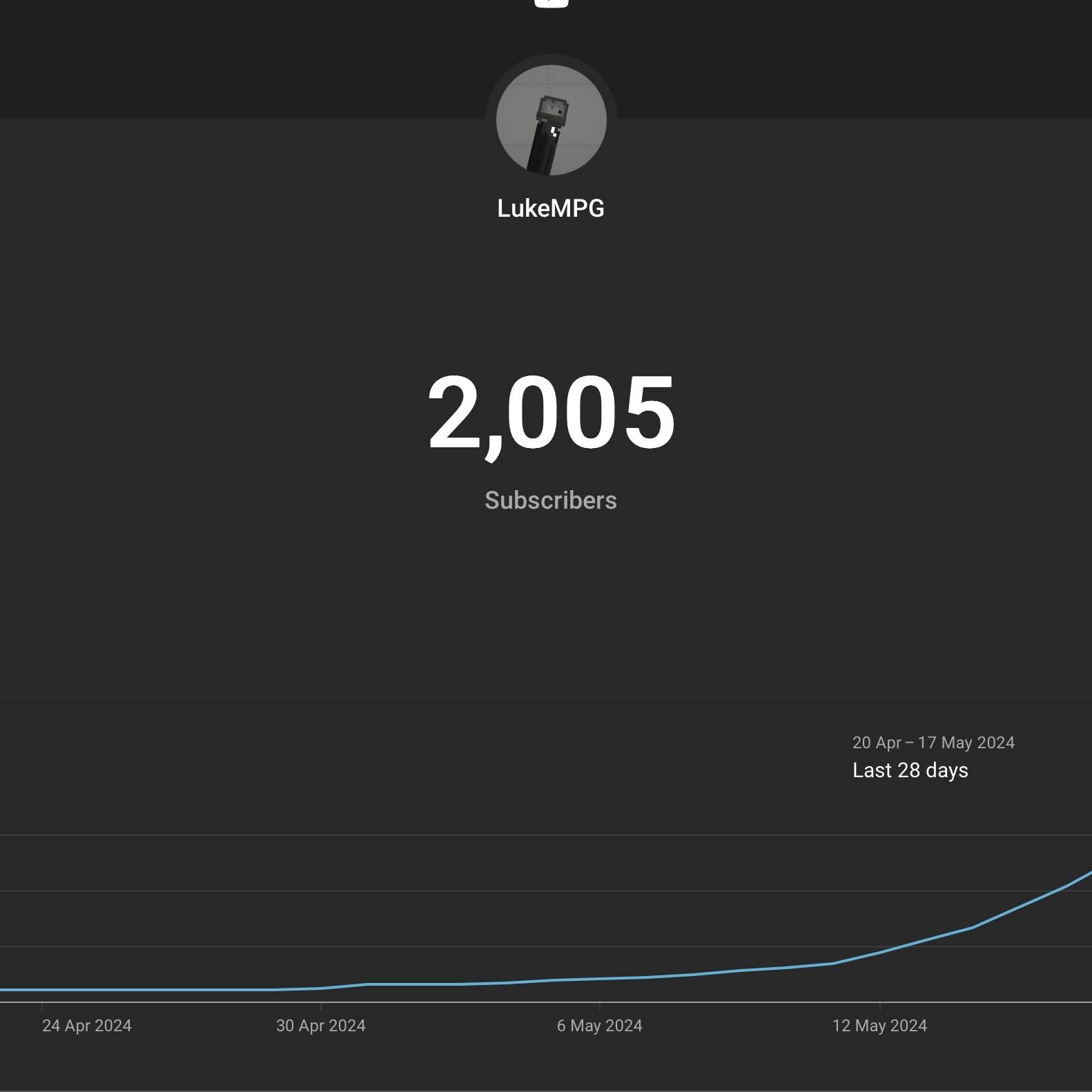Click the tick mark above 6 May 2024
This screenshot has height=1092, width=1092.
tap(599, 1005)
